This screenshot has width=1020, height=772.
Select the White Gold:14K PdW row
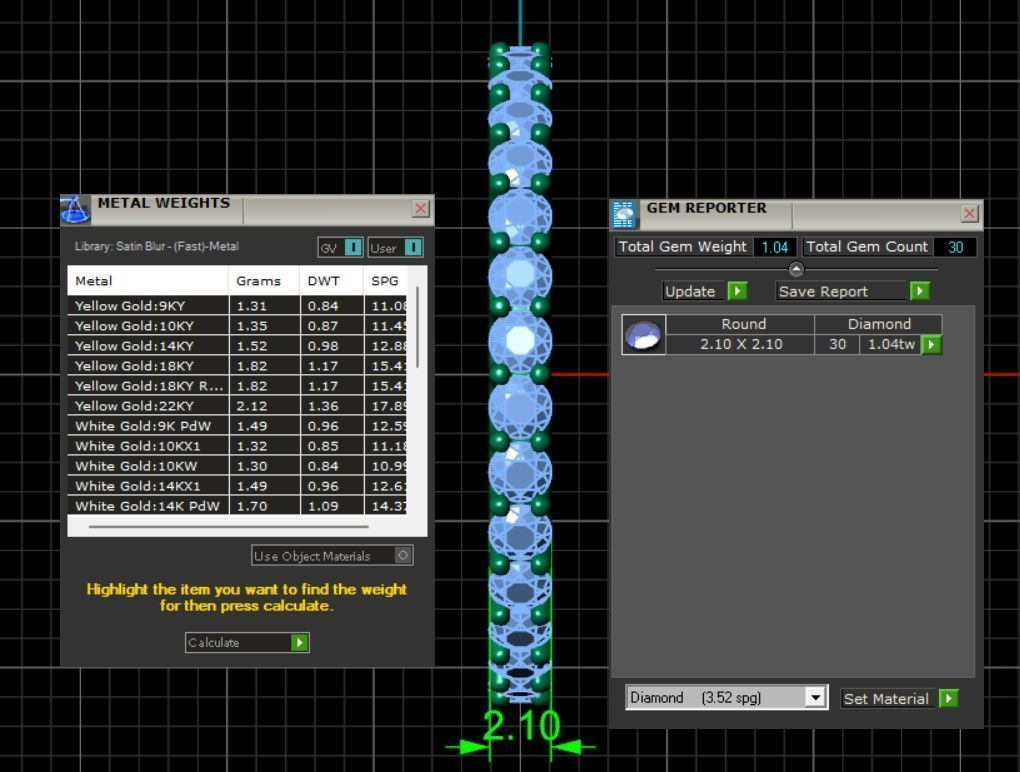(x=237, y=506)
